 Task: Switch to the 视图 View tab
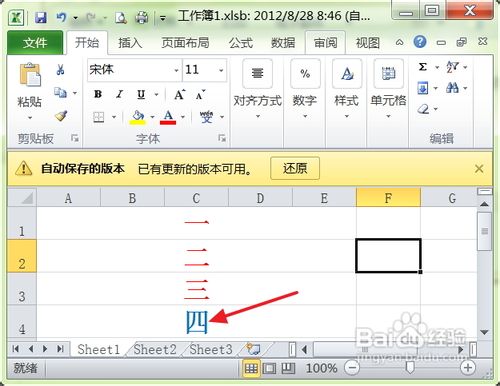(368, 43)
